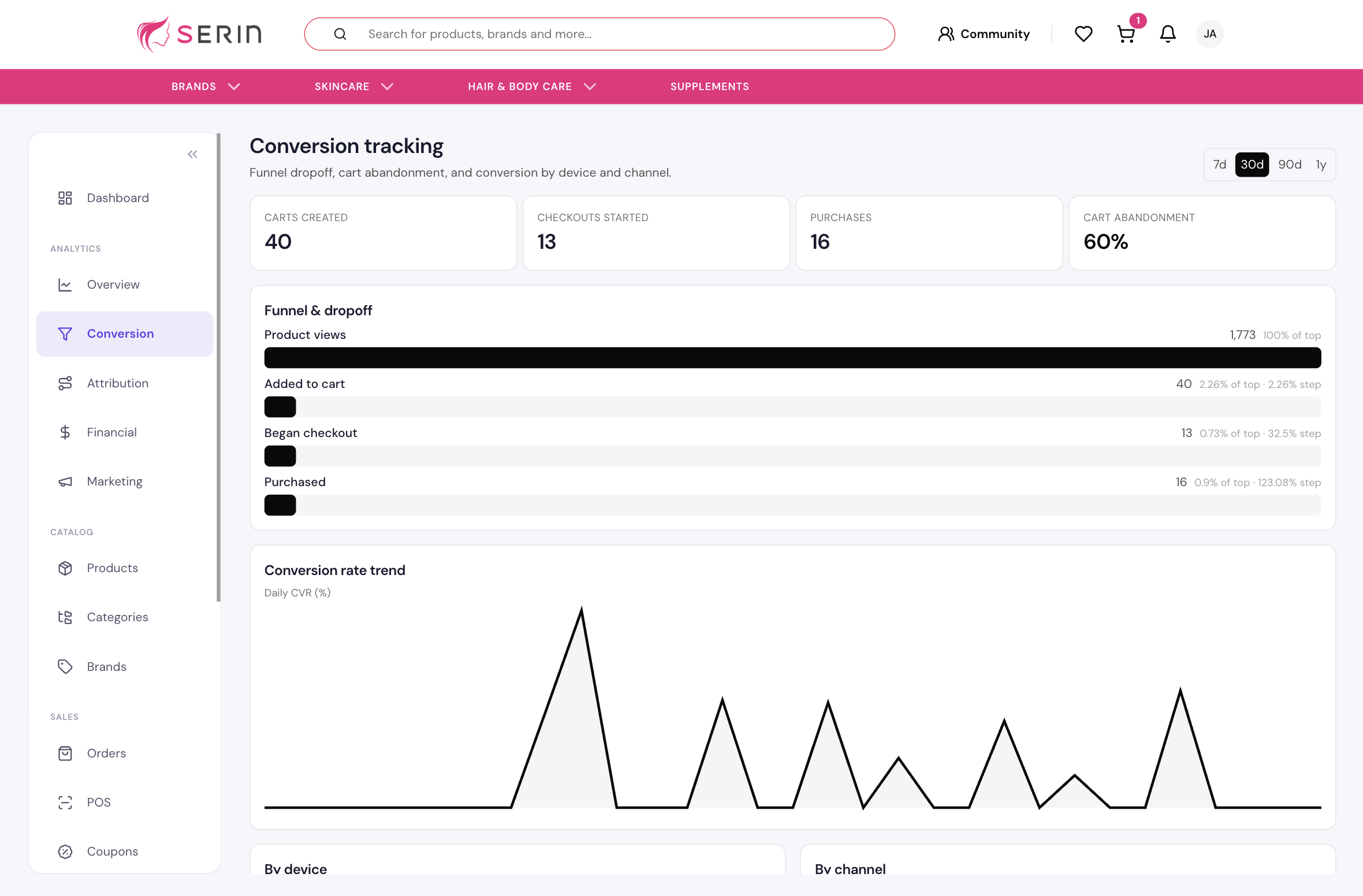Click the POS scanner icon
This screenshot has width=1363, height=896.
[x=65, y=802]
